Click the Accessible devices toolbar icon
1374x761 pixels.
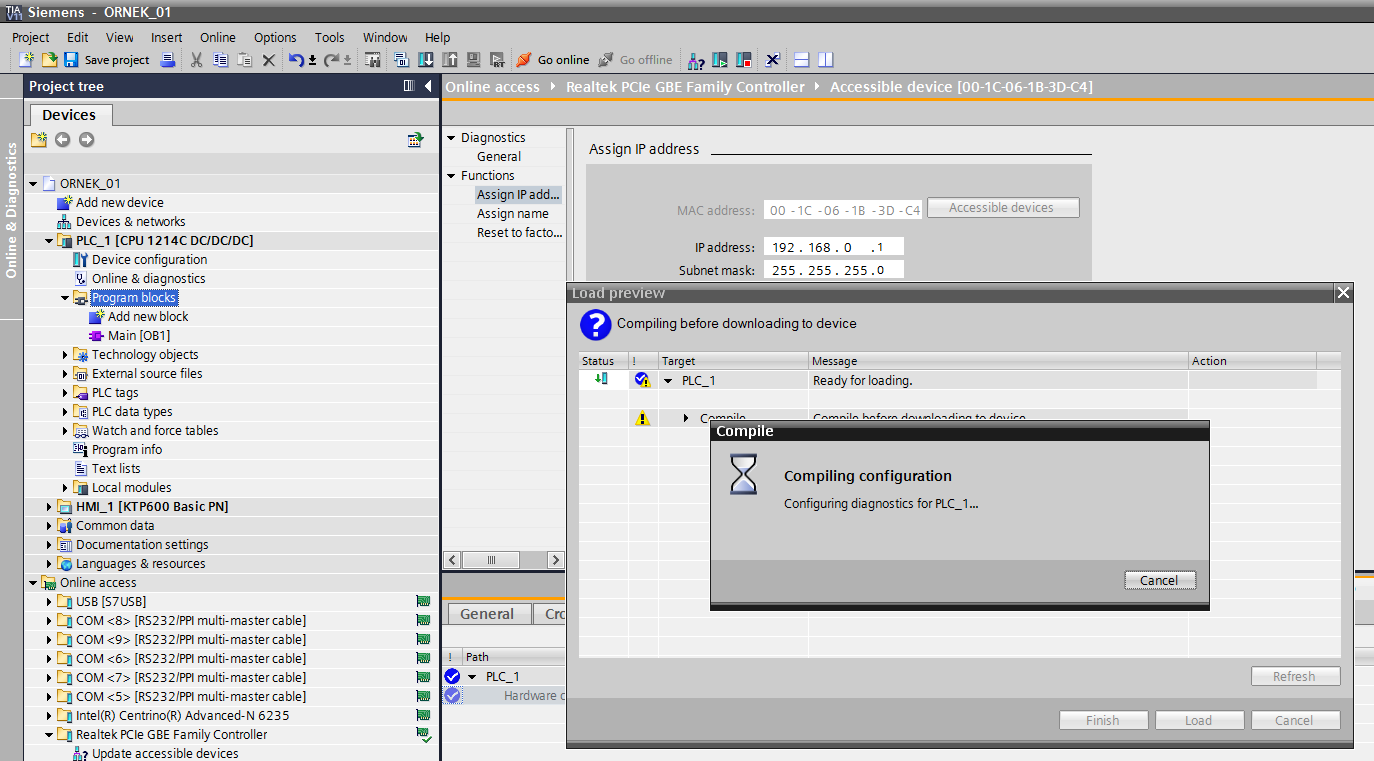coord(696,60)
